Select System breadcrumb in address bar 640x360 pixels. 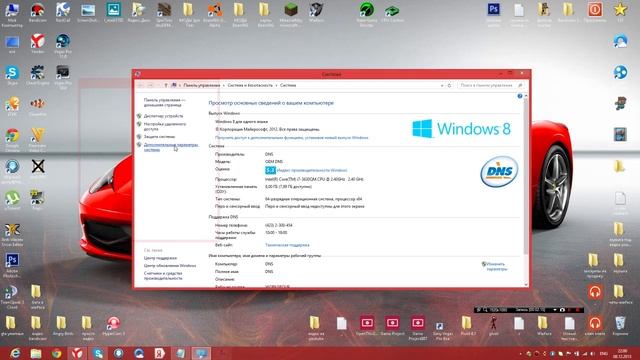tap(288, 85)
